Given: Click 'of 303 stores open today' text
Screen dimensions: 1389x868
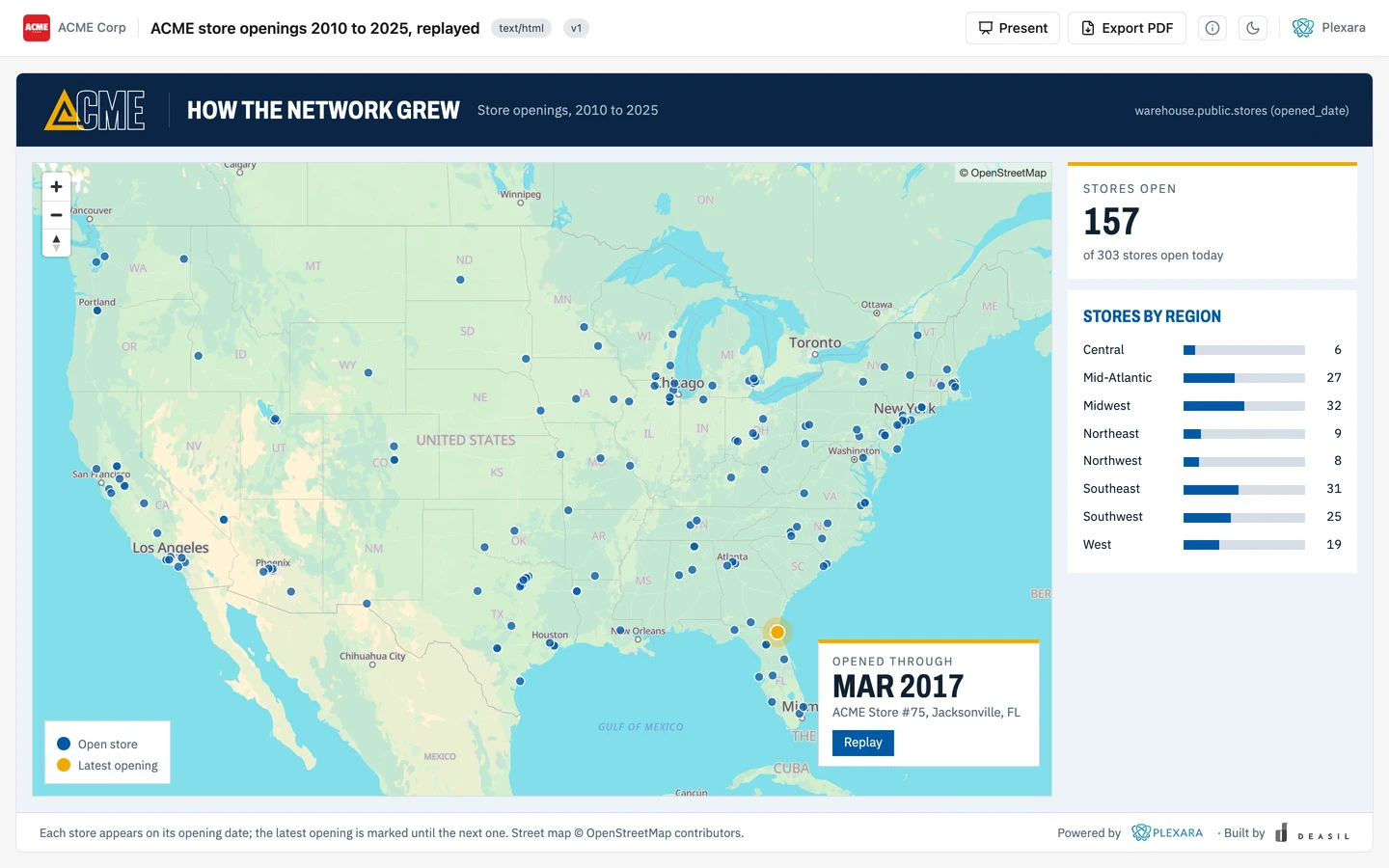Looking at the screenshot, I should 1153,256.
